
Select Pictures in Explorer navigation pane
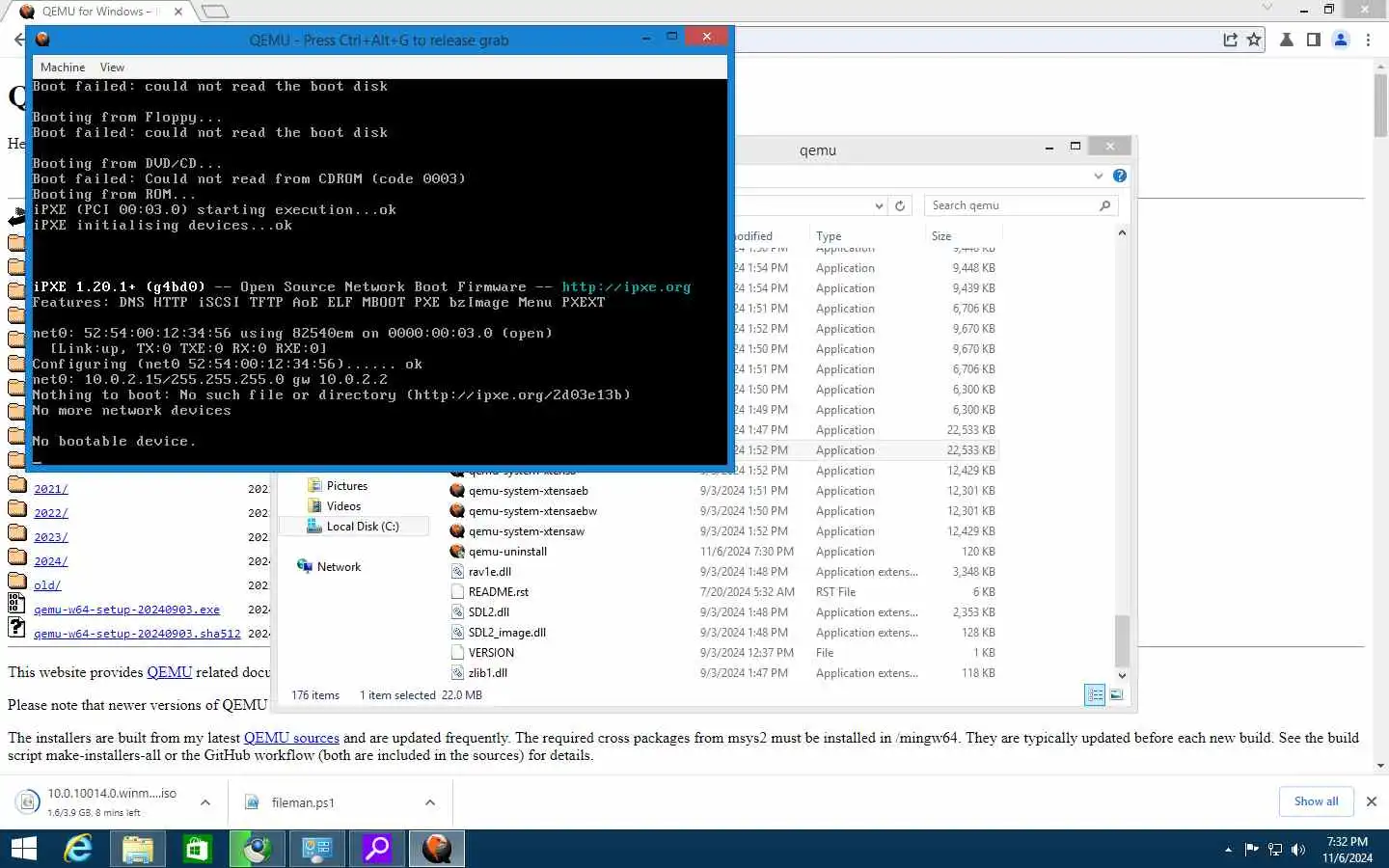click(x=338, y=486)
